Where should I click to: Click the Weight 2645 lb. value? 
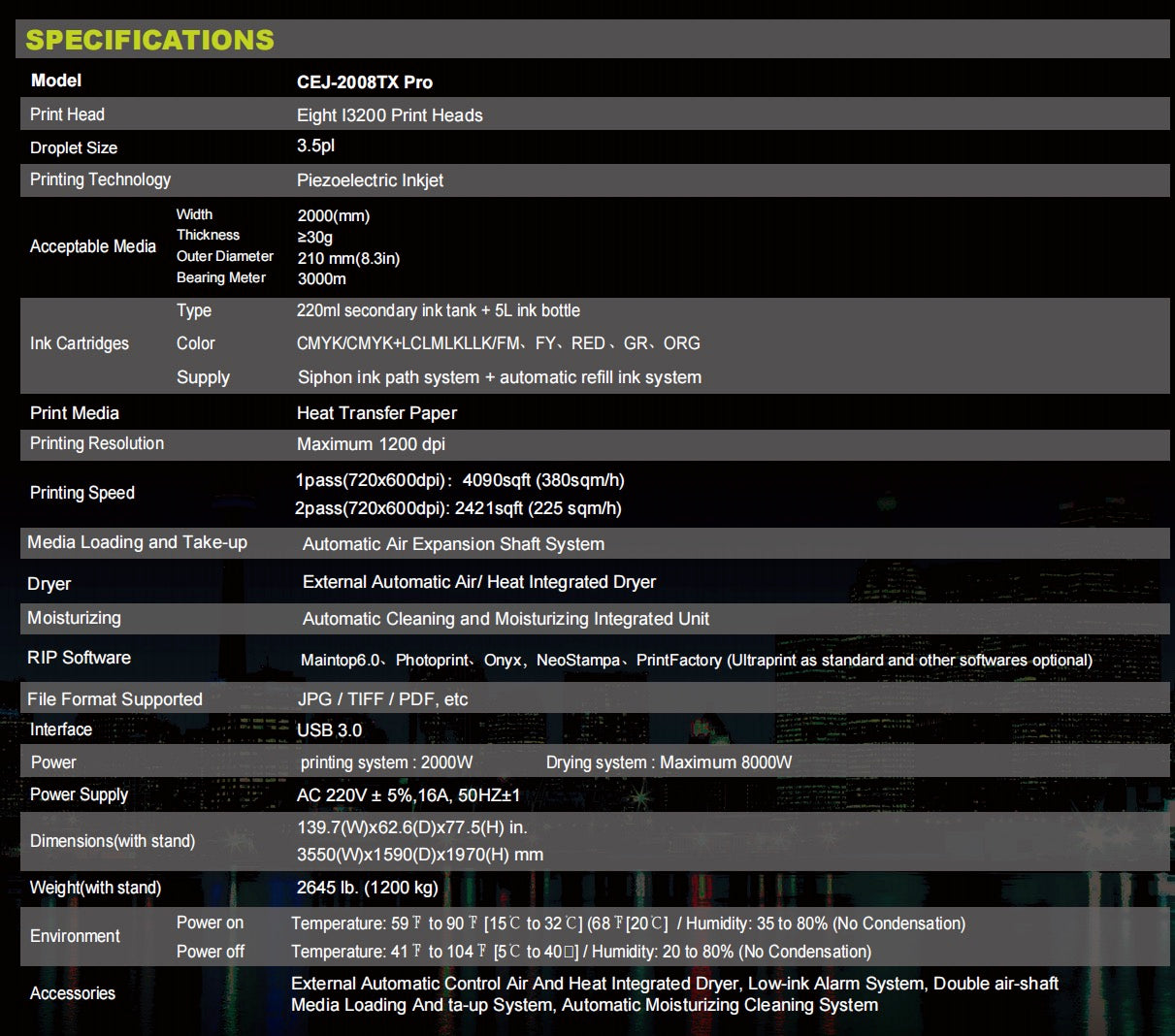(367, 888)
